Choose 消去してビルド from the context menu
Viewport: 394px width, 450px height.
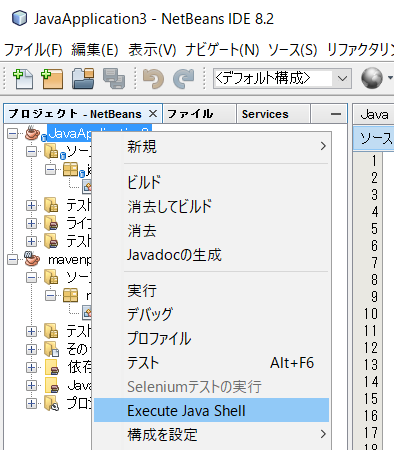(x=211, y=206)
